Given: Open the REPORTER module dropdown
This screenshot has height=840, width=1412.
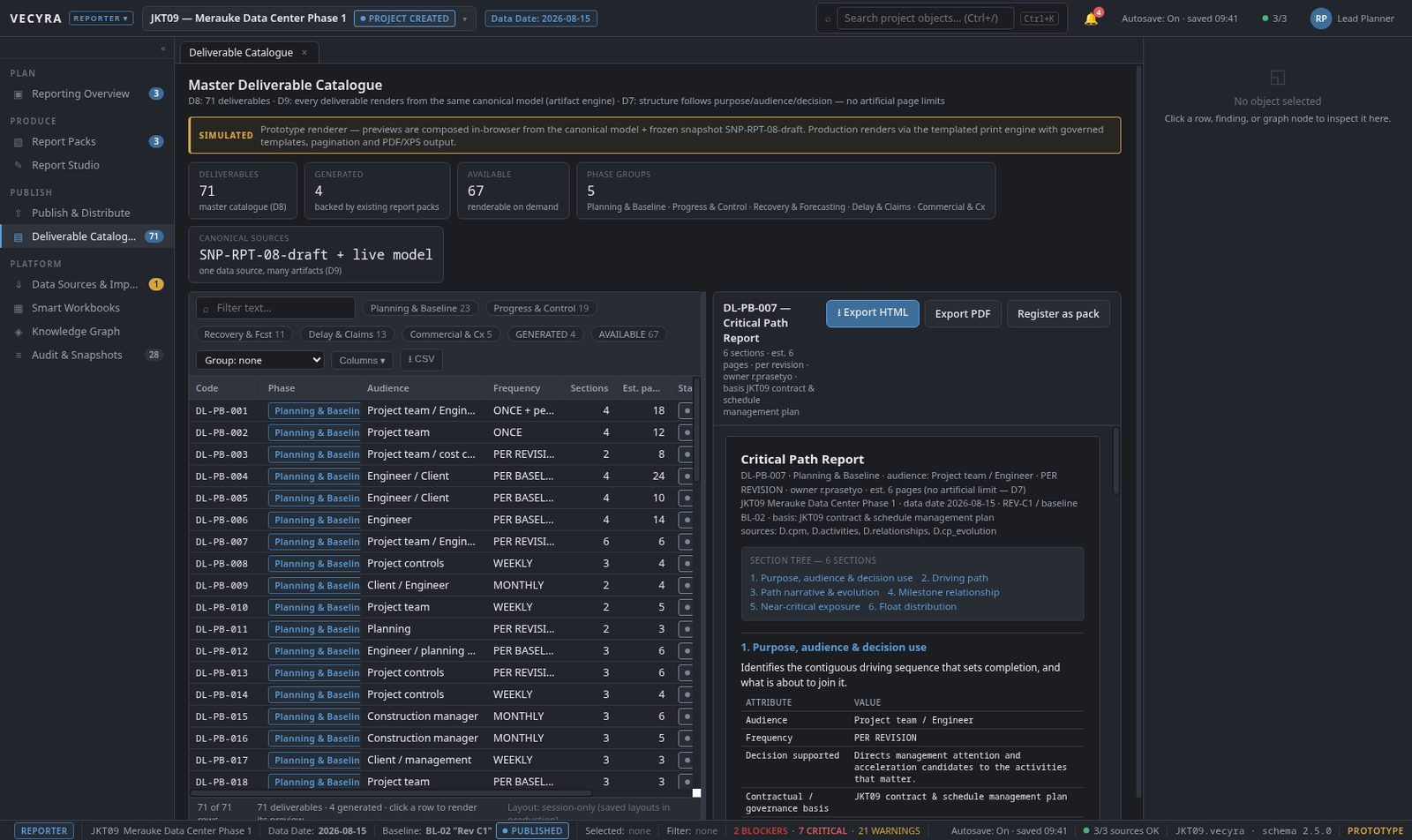Looking at the screenshot, I should [101, 19].
